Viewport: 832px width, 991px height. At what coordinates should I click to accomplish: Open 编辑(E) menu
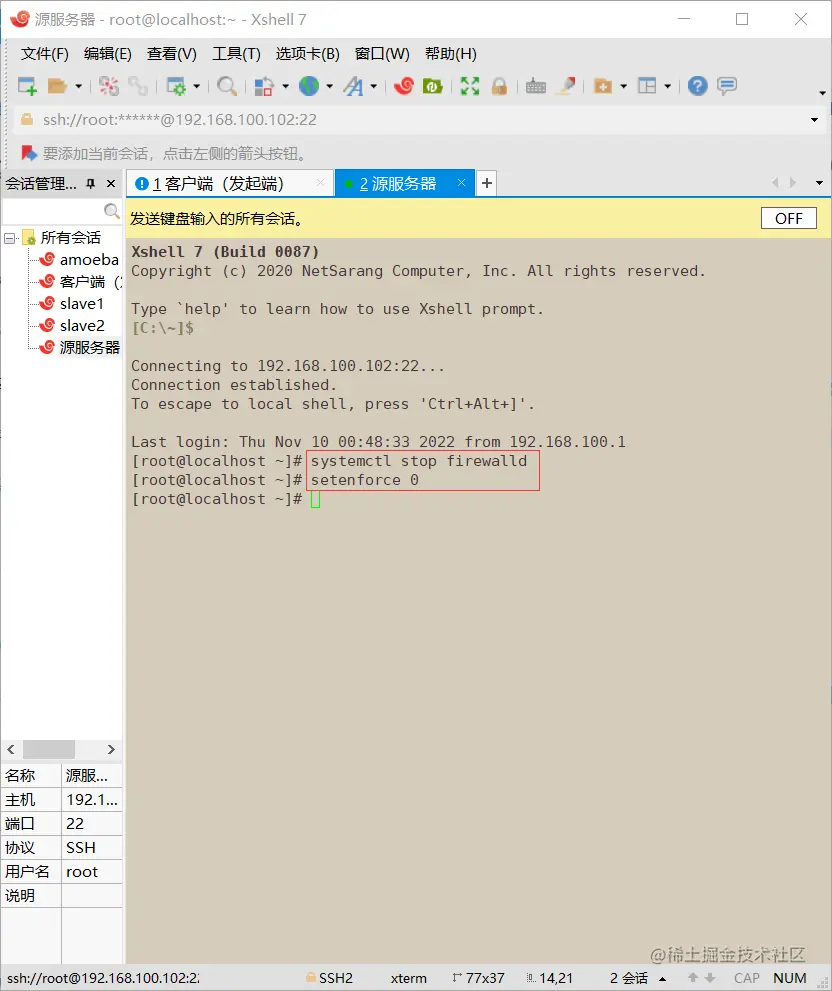(107, 54)
